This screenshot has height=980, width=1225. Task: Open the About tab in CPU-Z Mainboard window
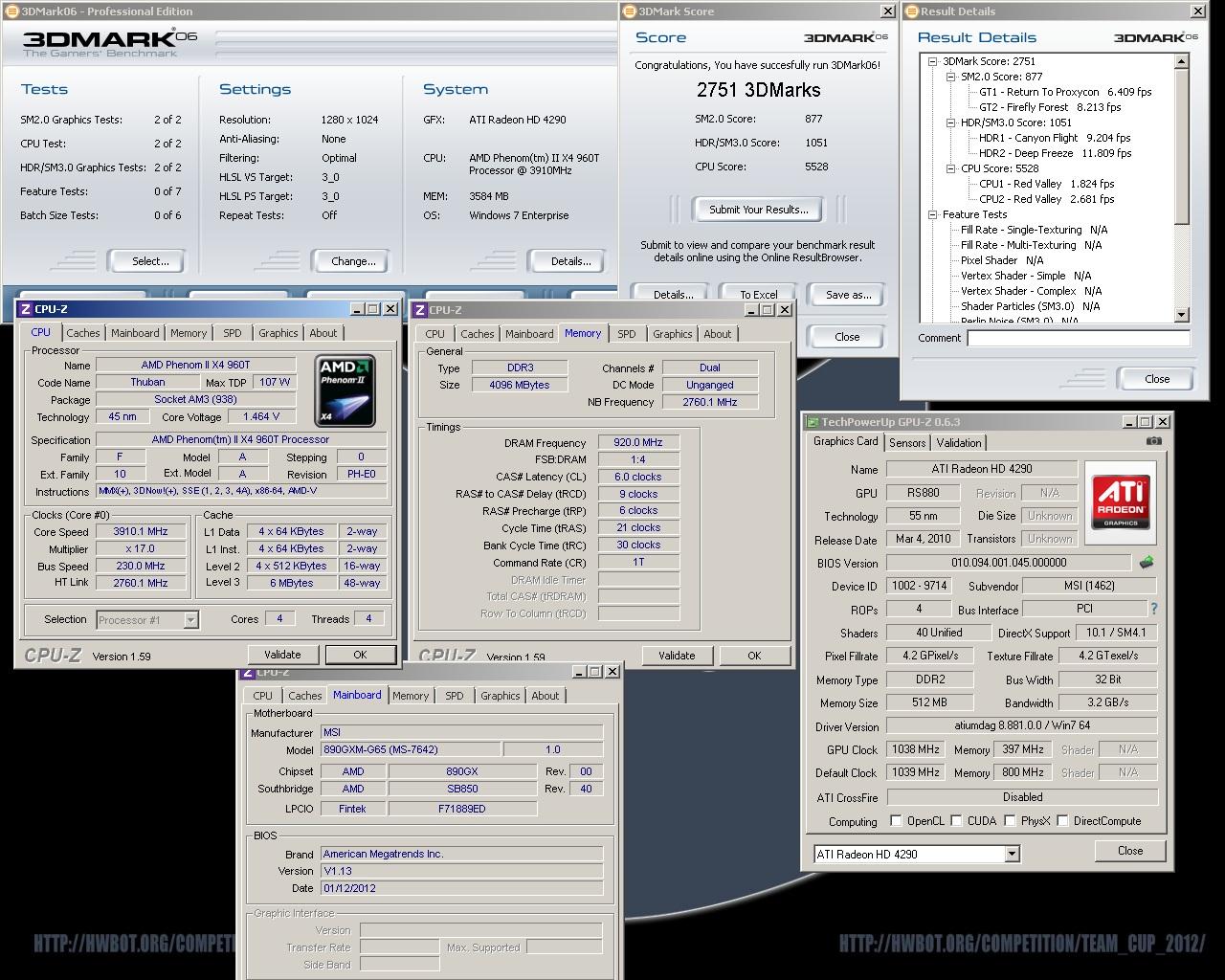[546, 696]
